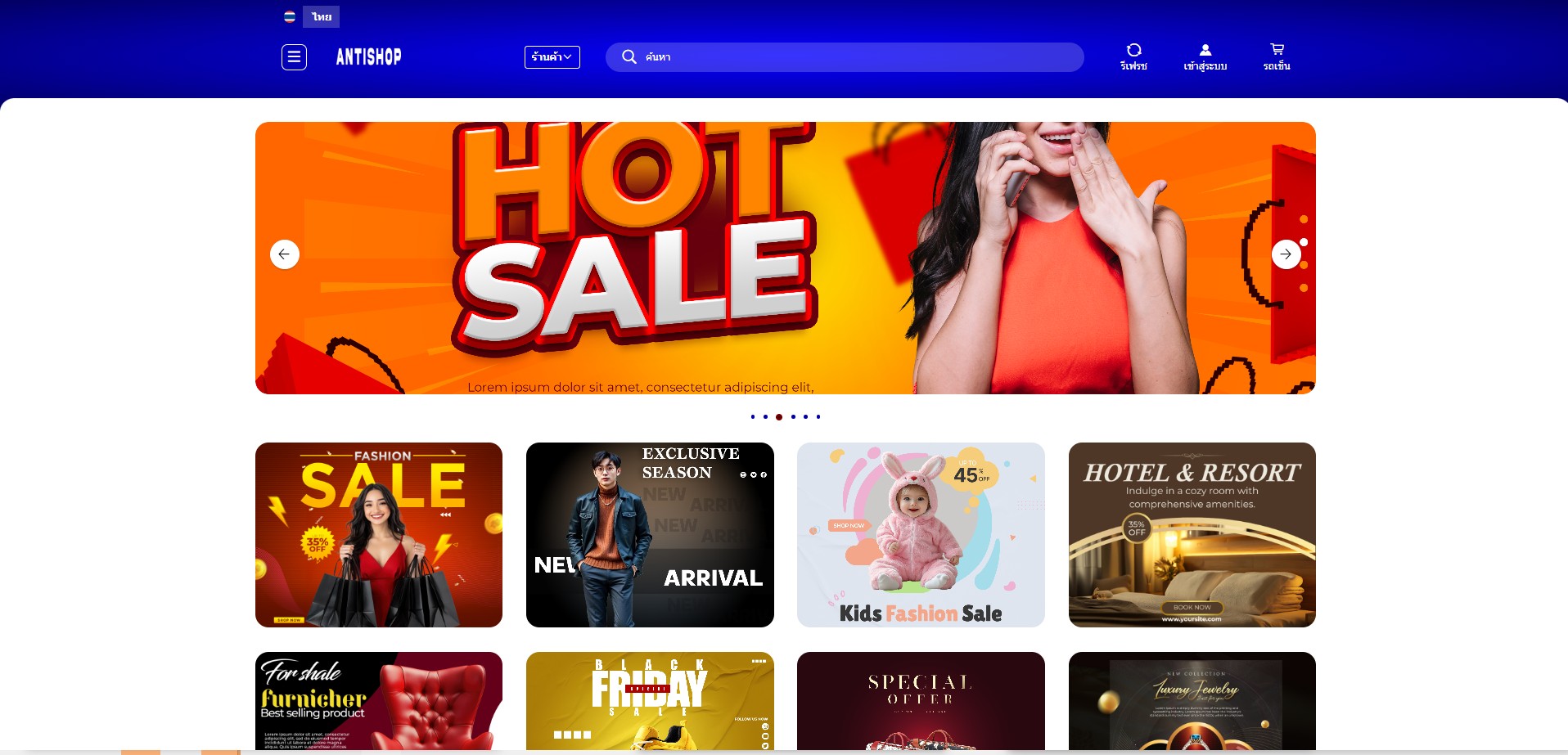The image size is (1568, 755).
Task: Open the Hotel & Resort promo card
Action: click(x=1192, y=535)
